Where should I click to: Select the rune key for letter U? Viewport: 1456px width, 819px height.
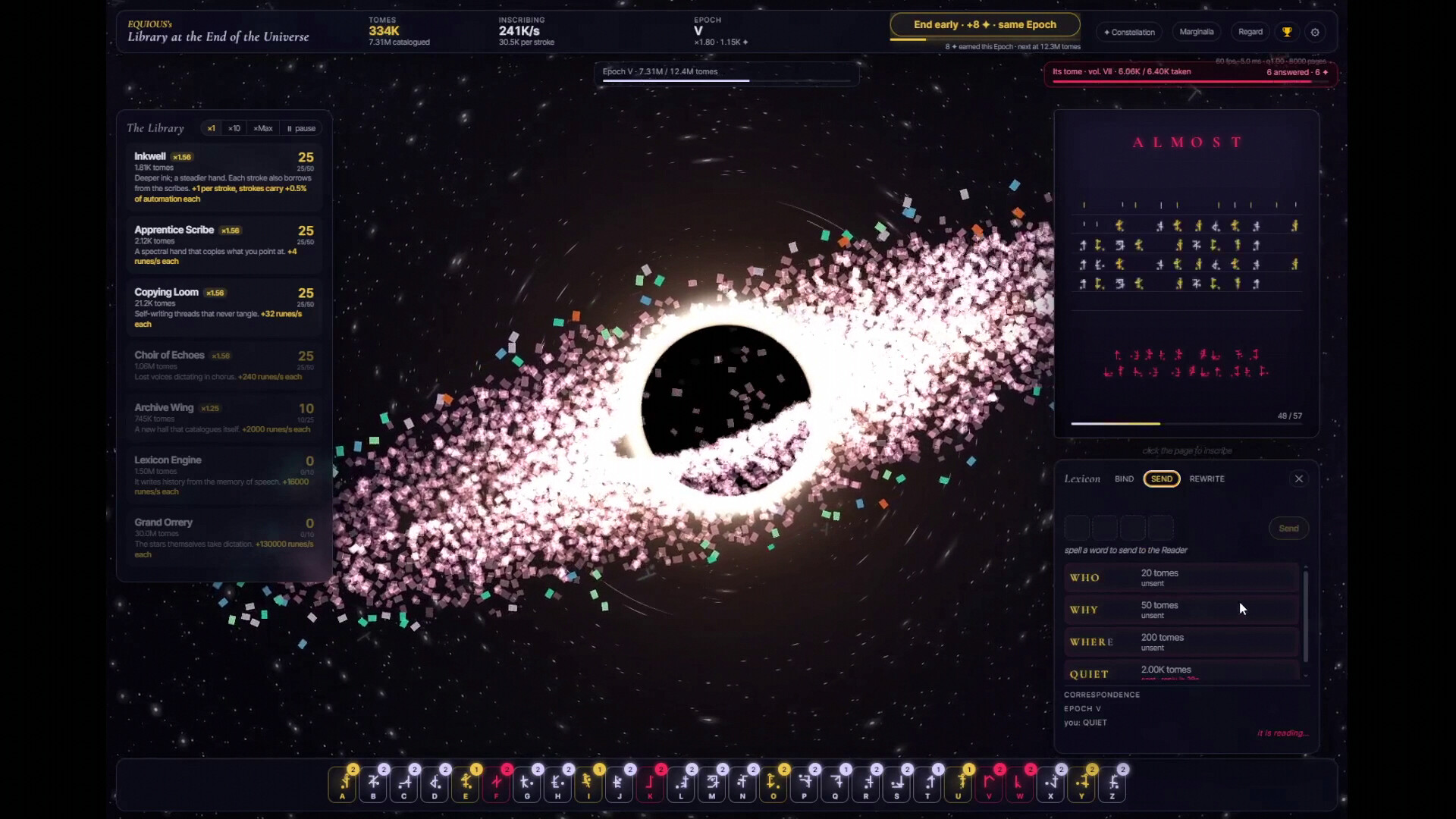click(x=958, y=784)
